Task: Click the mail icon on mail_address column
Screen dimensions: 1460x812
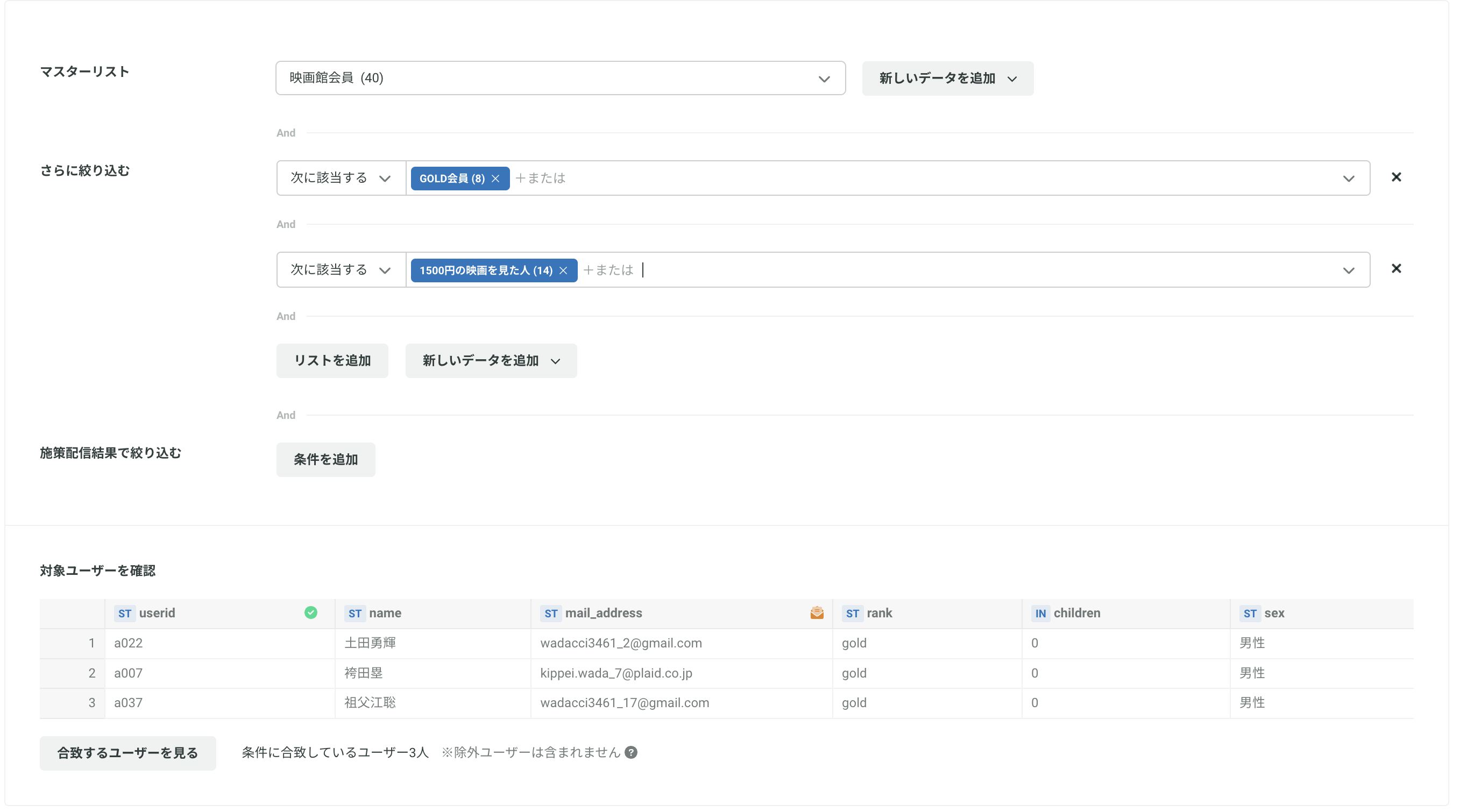Action: tap(817, 612)
